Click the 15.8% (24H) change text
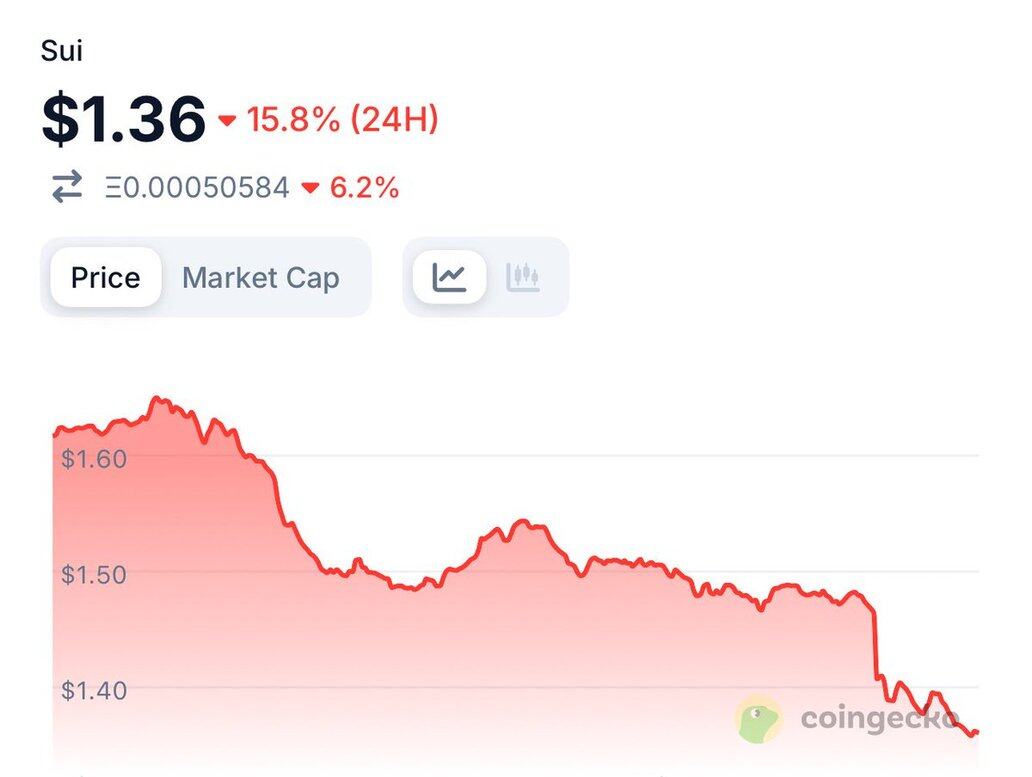 [342, 120]
